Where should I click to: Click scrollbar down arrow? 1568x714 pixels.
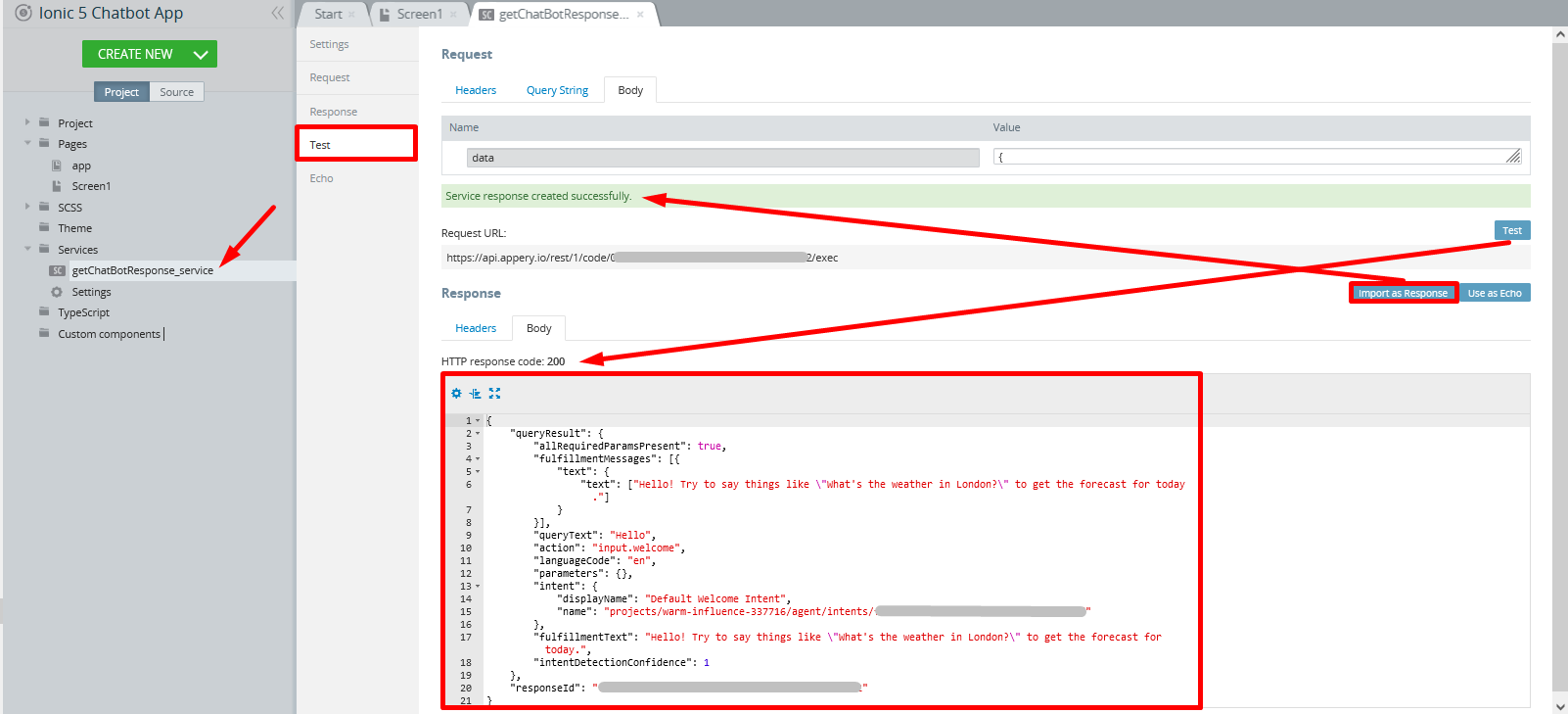tap(1560, 705)
